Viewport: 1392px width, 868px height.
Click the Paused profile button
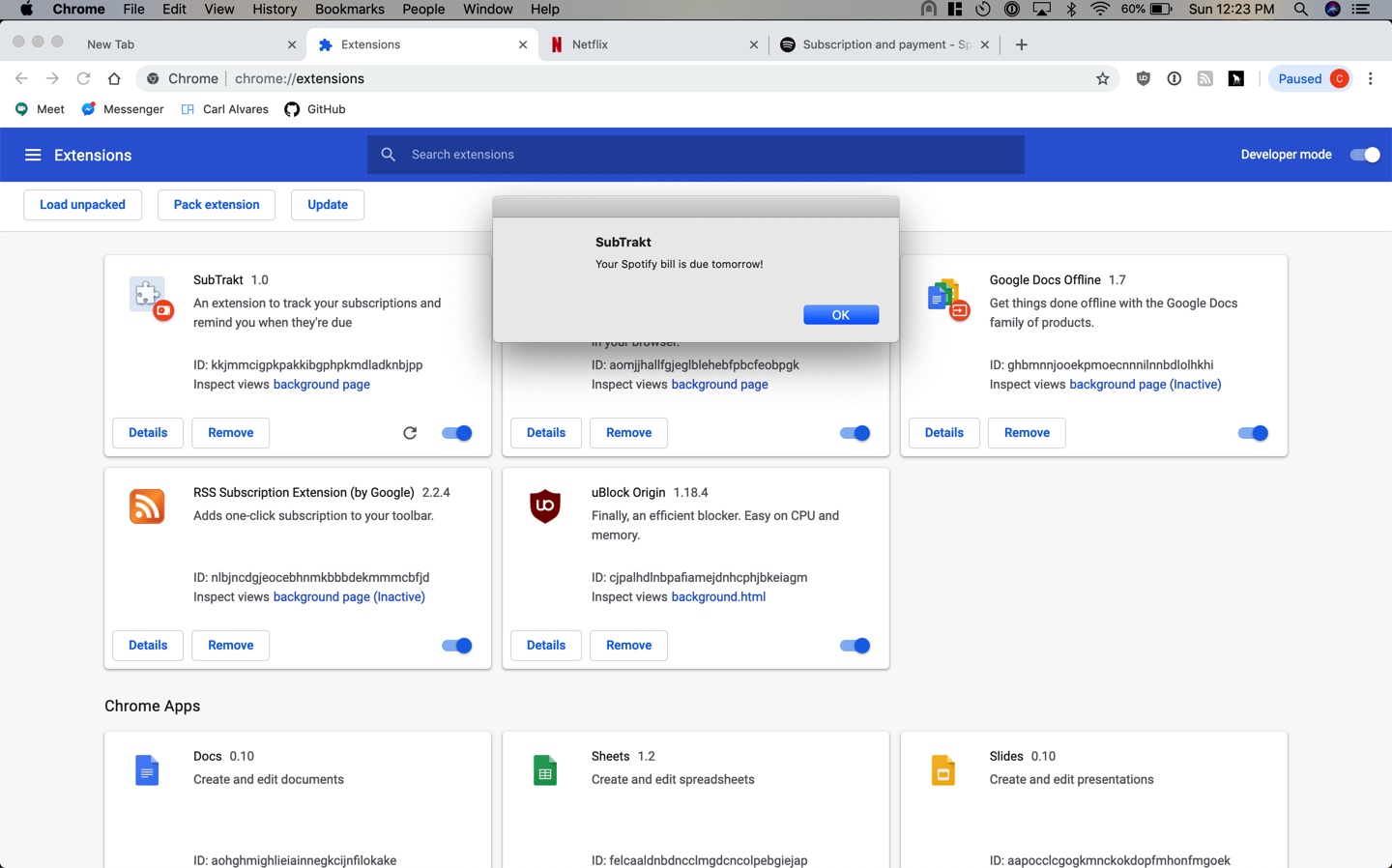(1311, 79)
